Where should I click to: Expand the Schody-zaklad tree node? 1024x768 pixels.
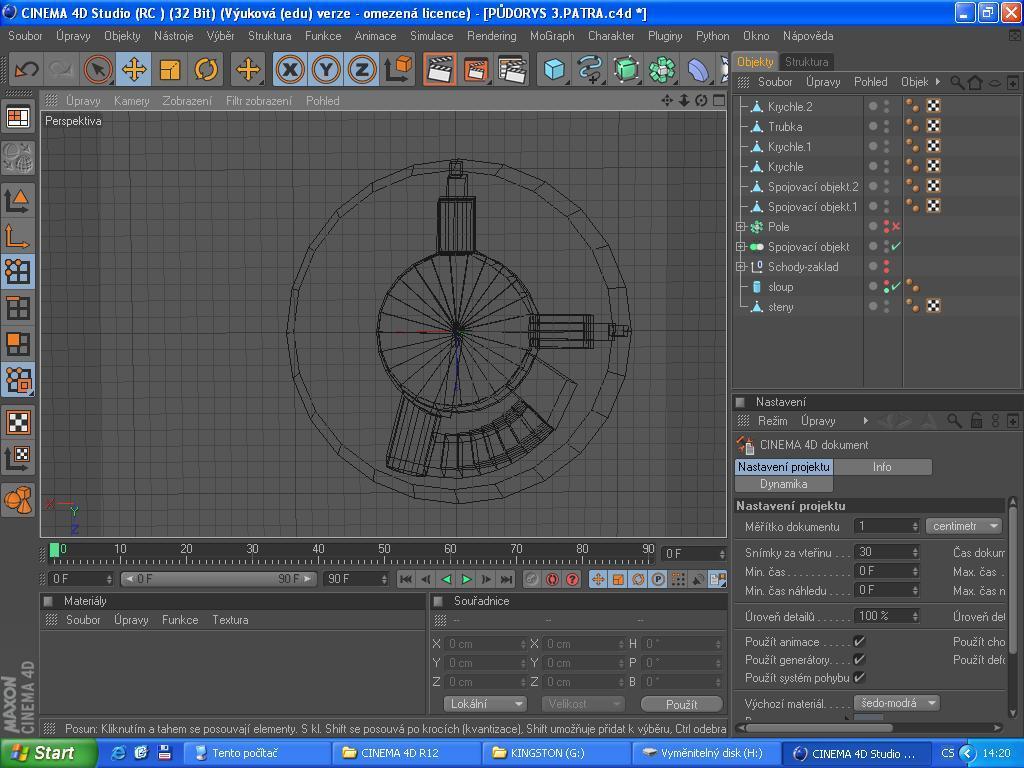tap(741, 266)
